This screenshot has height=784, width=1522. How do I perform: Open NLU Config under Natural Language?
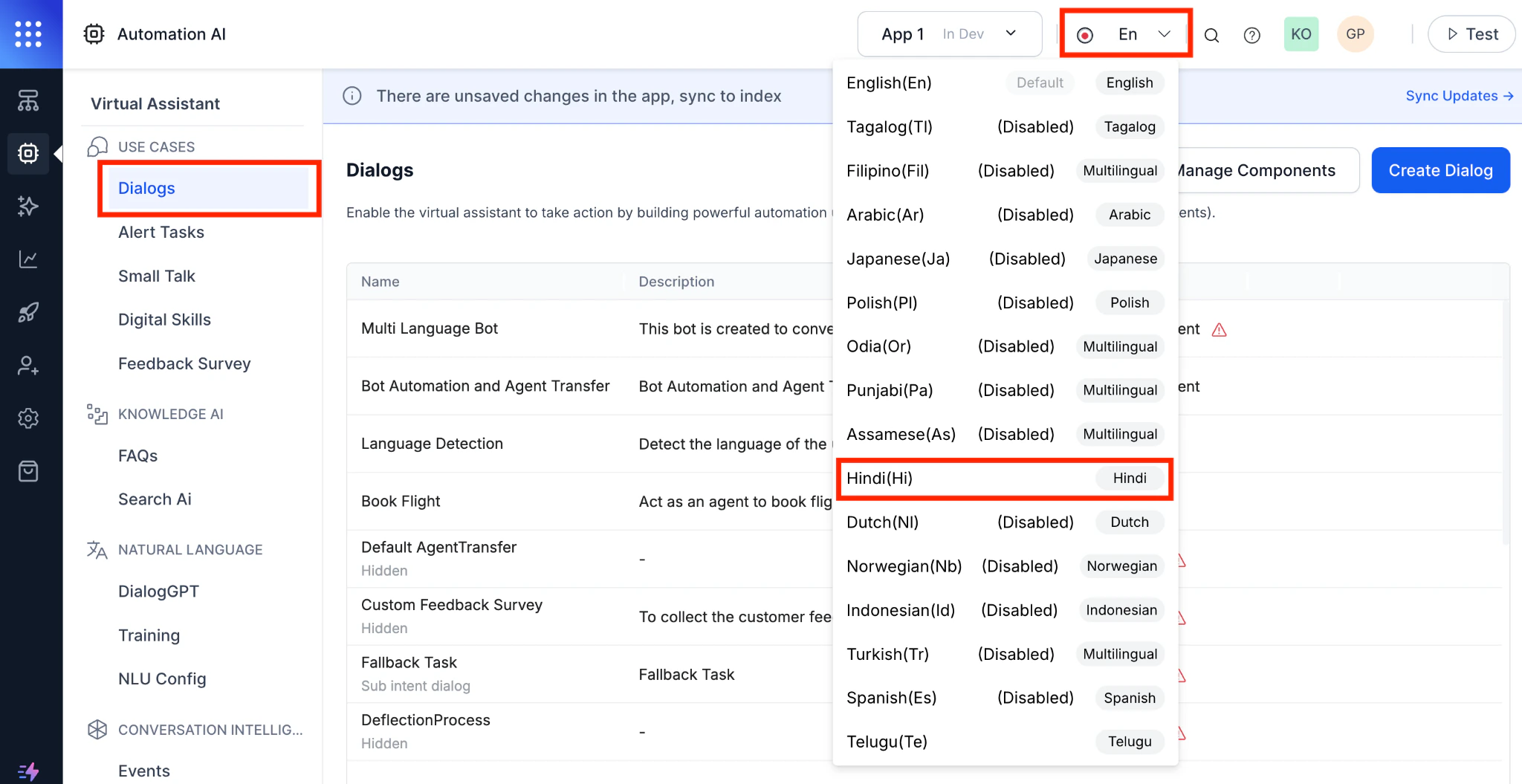[162, 678]
